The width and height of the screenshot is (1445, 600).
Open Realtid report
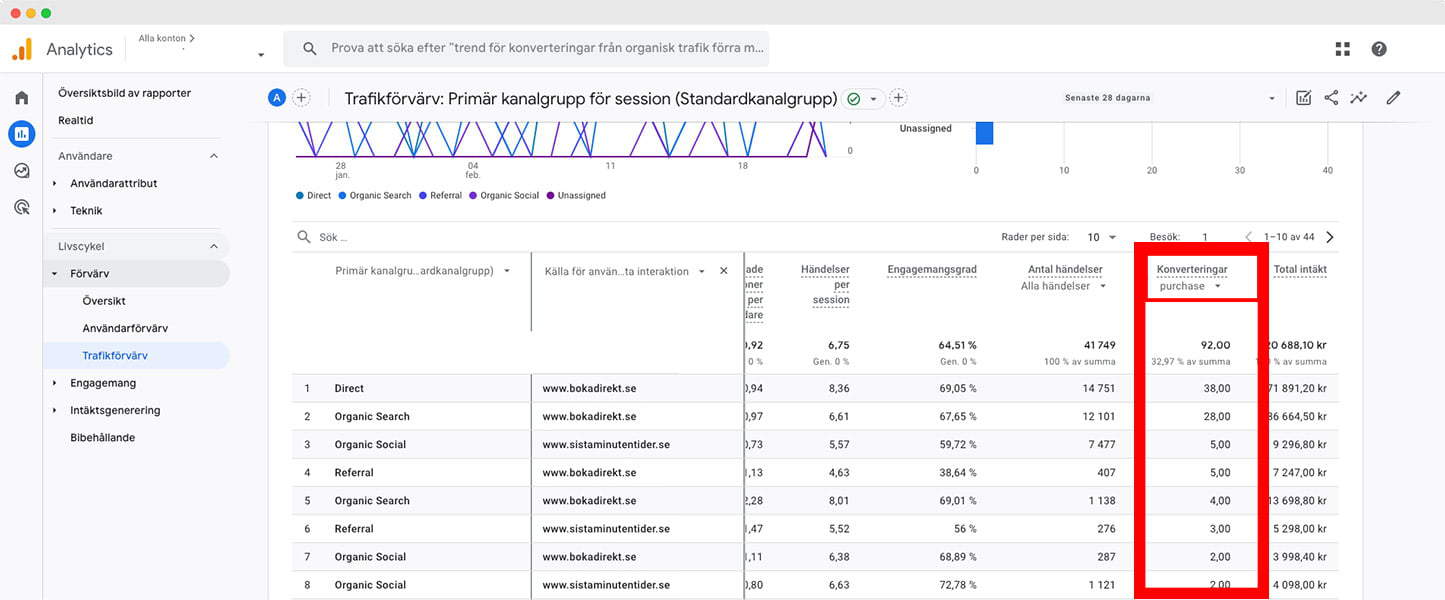[x=76, y=120]
